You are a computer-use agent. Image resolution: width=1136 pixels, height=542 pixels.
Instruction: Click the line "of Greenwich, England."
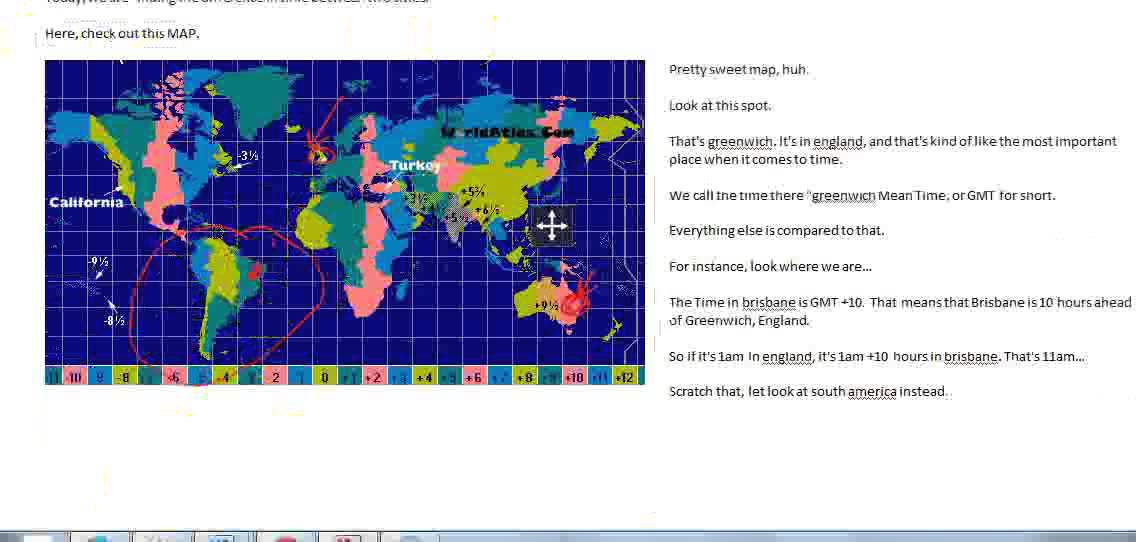pyautogui.click(x=739, y=320)
